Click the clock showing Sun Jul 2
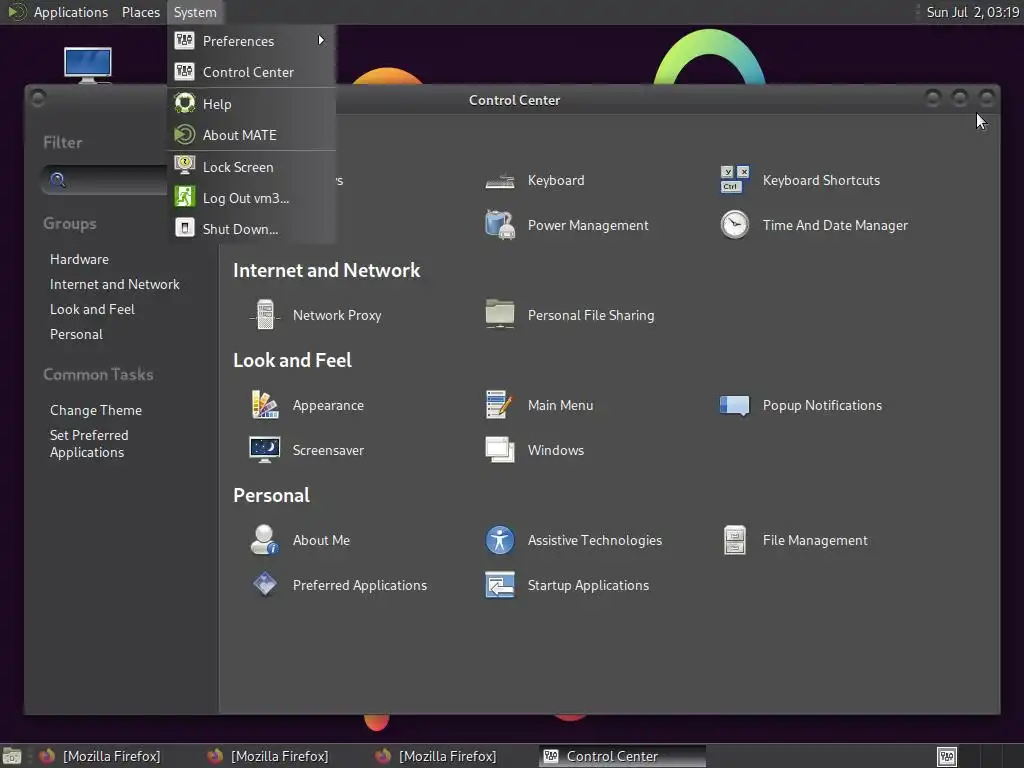 (972, 12)
